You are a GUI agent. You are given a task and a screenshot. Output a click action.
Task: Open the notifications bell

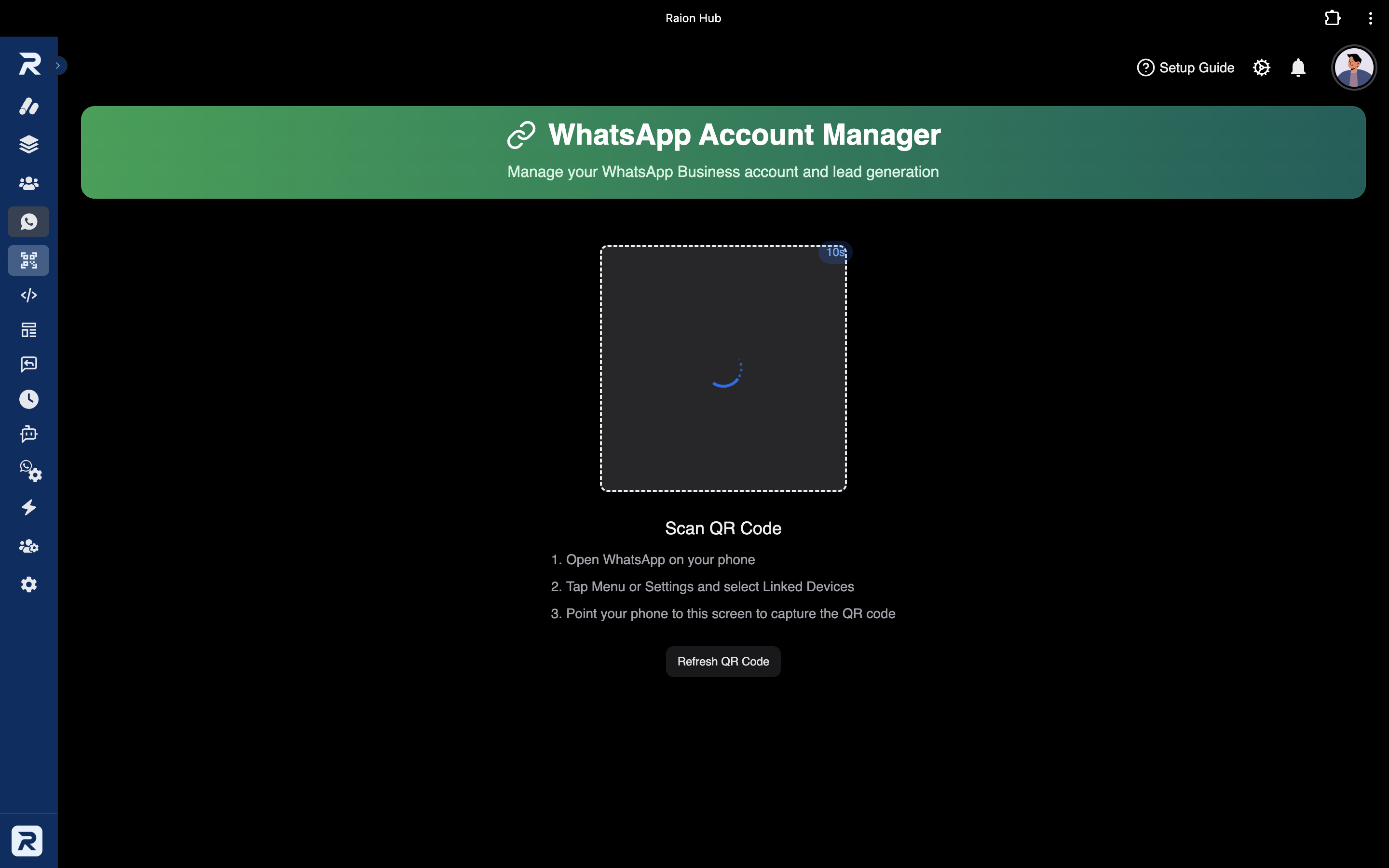(1298, 68)
